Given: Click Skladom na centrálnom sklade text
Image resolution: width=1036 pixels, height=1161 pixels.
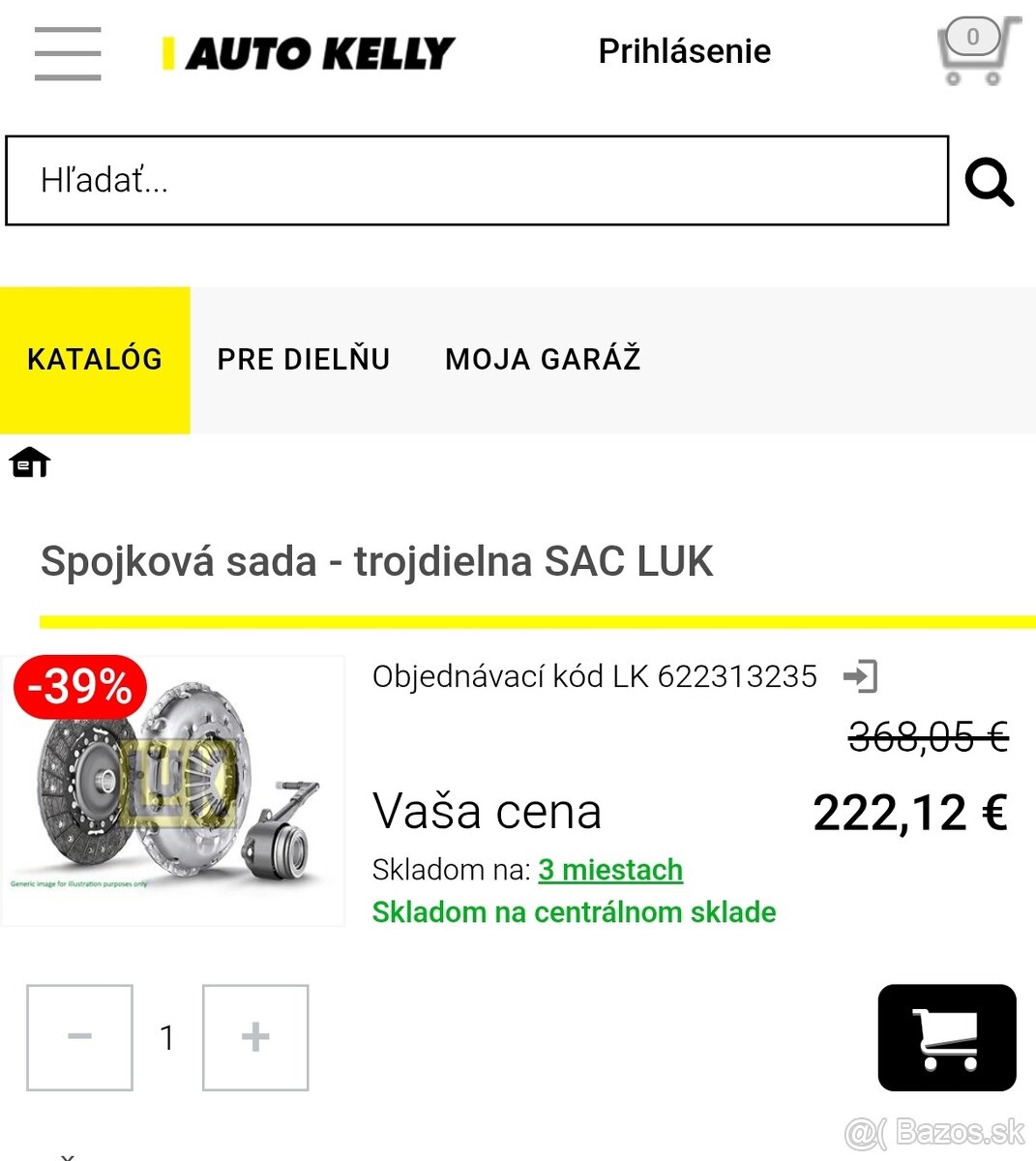Looking at the screenshot, I should point(574,911).
